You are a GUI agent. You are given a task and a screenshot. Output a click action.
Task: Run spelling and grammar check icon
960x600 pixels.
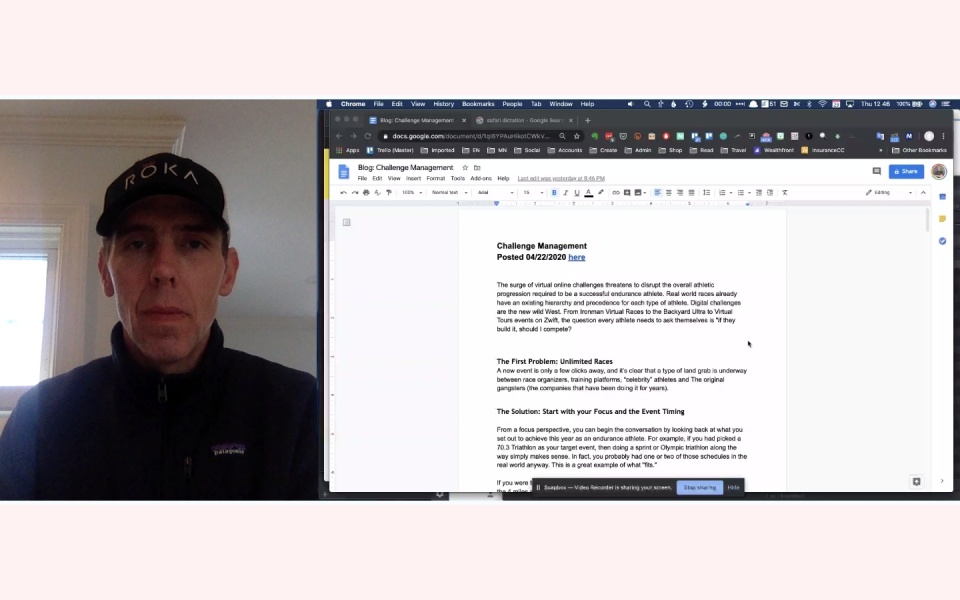pos(377,193)
